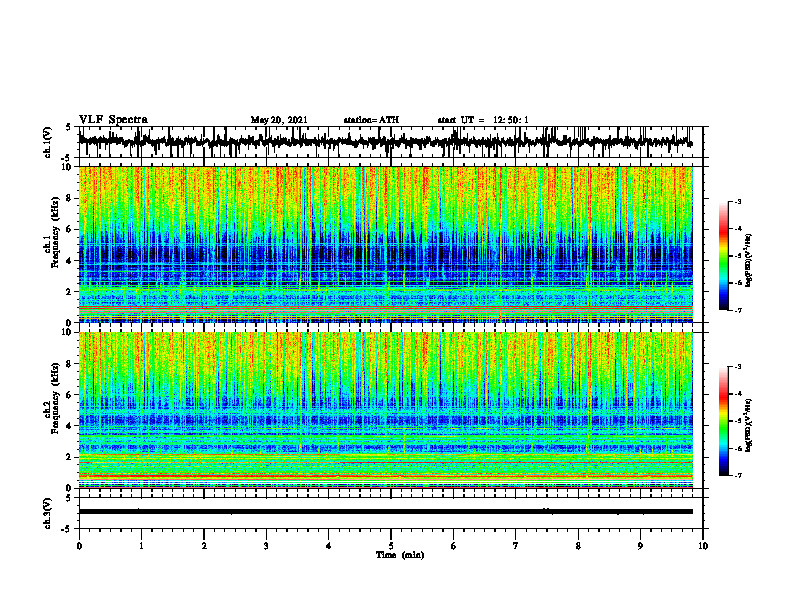792x612 pixels.
Task: Click the ch.1 voltage waveform trace
Action: coord(386,142)
